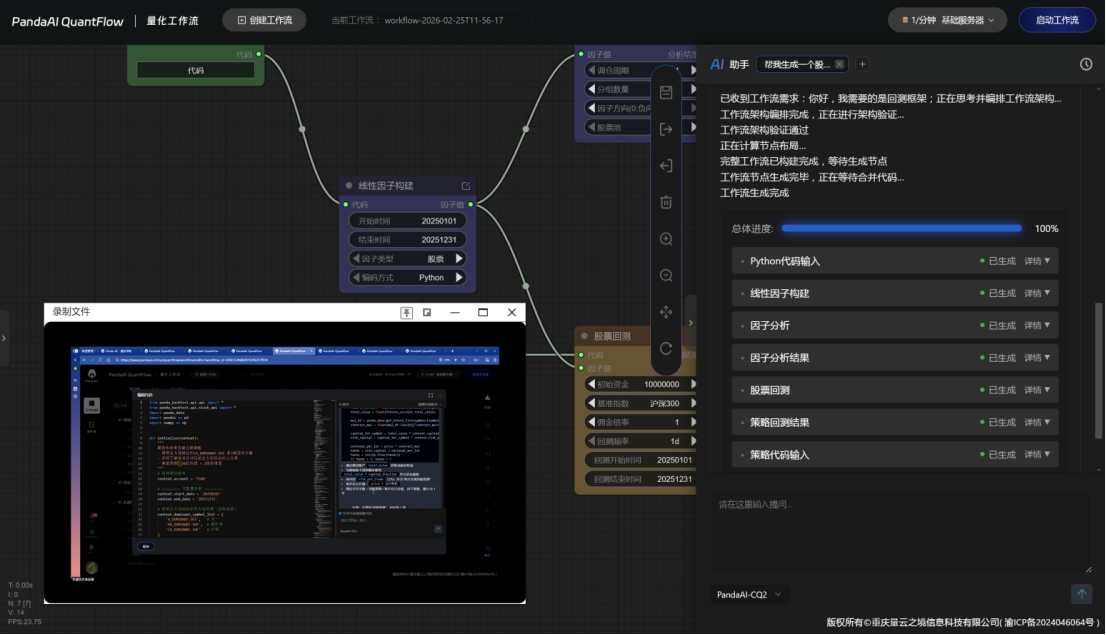Edit the 结束时间 field showing 20251231
Viewport: 1106px width, 635px height.
point(408,240)
